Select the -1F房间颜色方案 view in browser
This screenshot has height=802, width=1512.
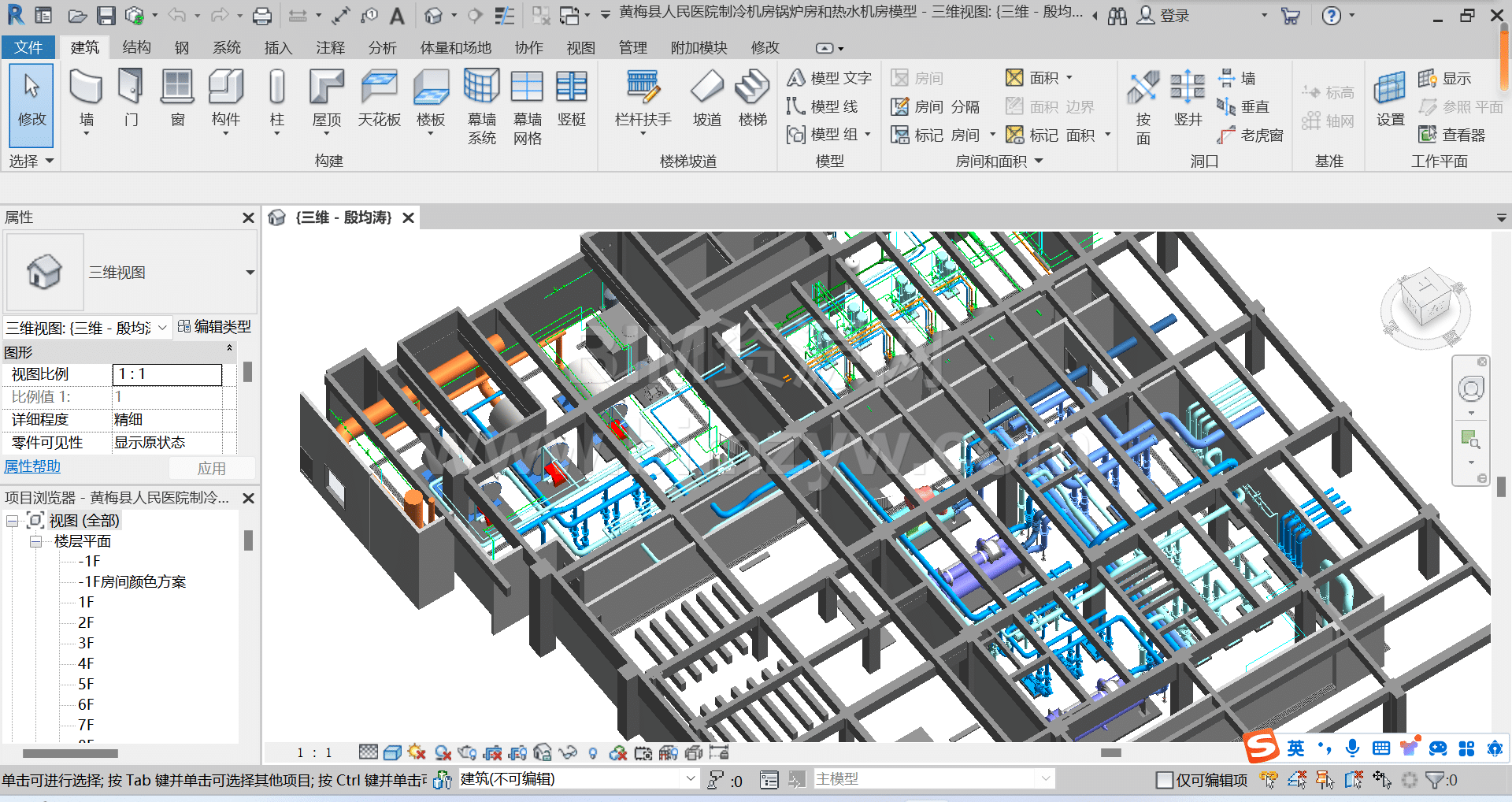pyautogui.click(x=132, y=581)
